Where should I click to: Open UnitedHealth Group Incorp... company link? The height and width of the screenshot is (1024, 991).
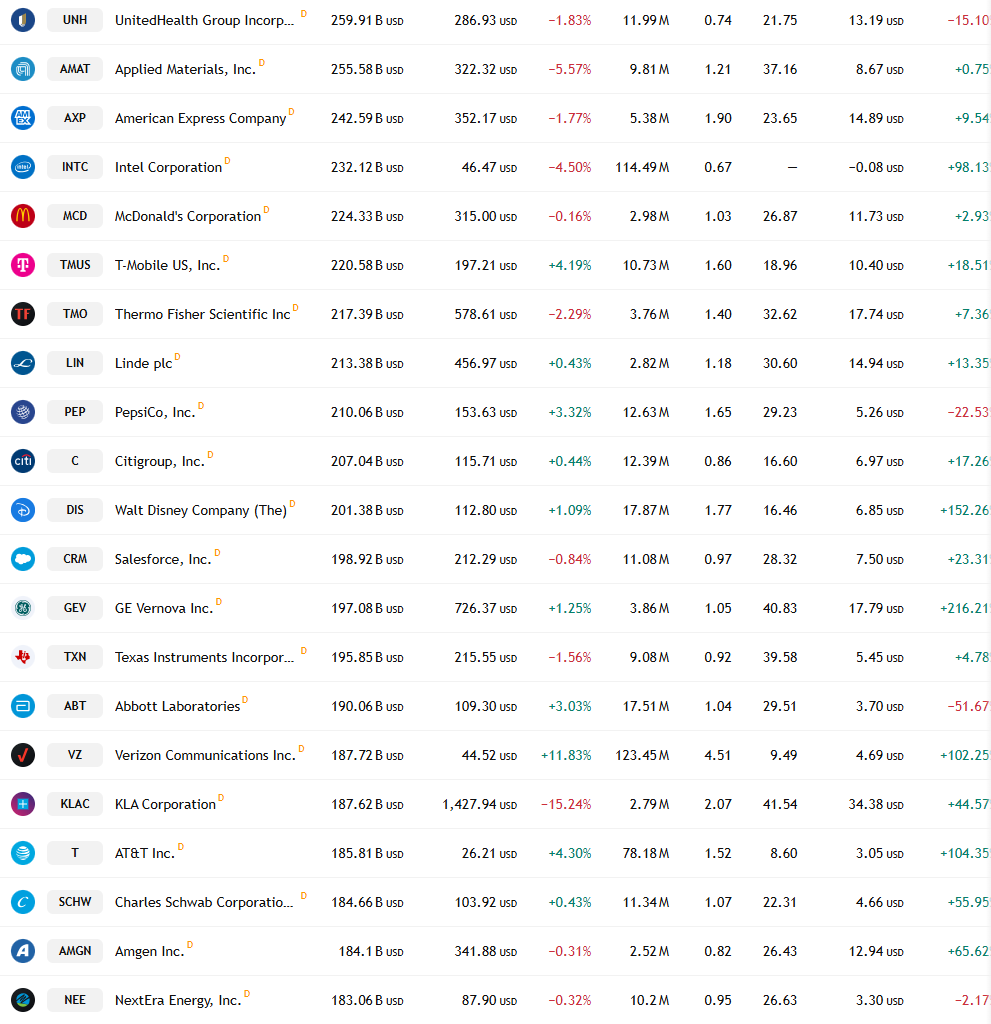pyautogui.click(x=204, y=20)
